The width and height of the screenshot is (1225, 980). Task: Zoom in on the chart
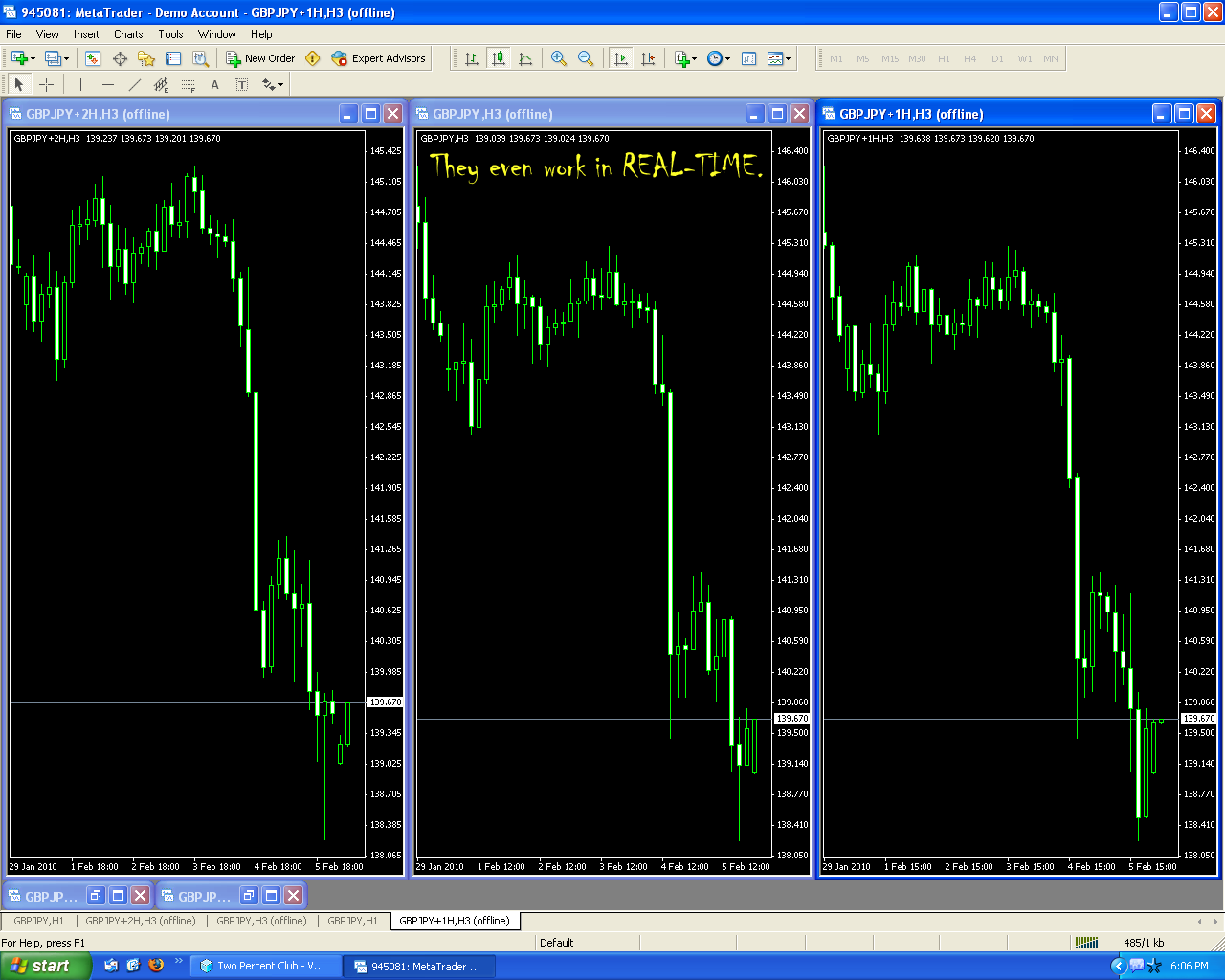tap(559, 58)
